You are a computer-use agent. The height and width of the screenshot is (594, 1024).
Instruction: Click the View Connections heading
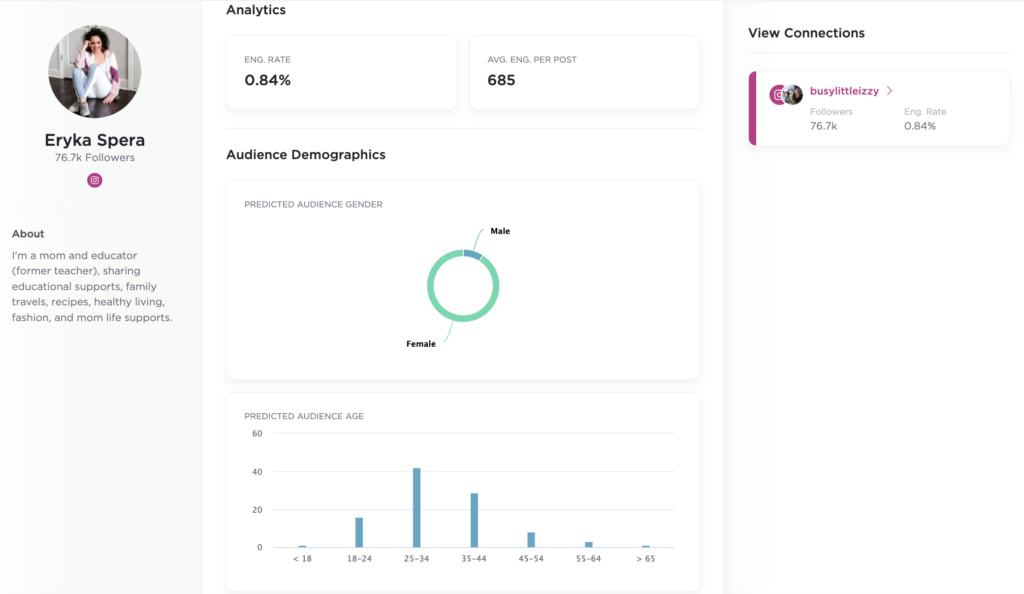point(806,33)
